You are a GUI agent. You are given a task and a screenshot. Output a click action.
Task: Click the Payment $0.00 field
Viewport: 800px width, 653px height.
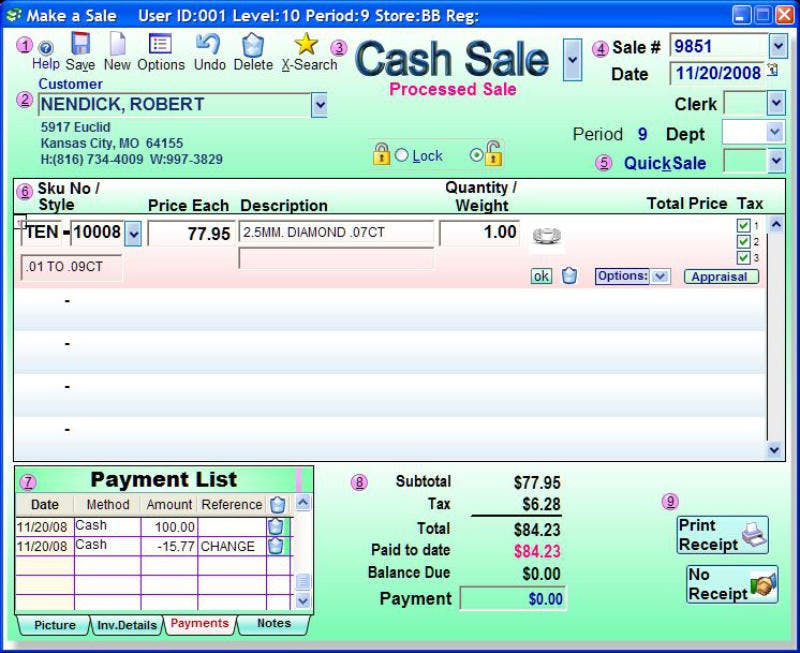pyautogui.click(x=513, y=598)
